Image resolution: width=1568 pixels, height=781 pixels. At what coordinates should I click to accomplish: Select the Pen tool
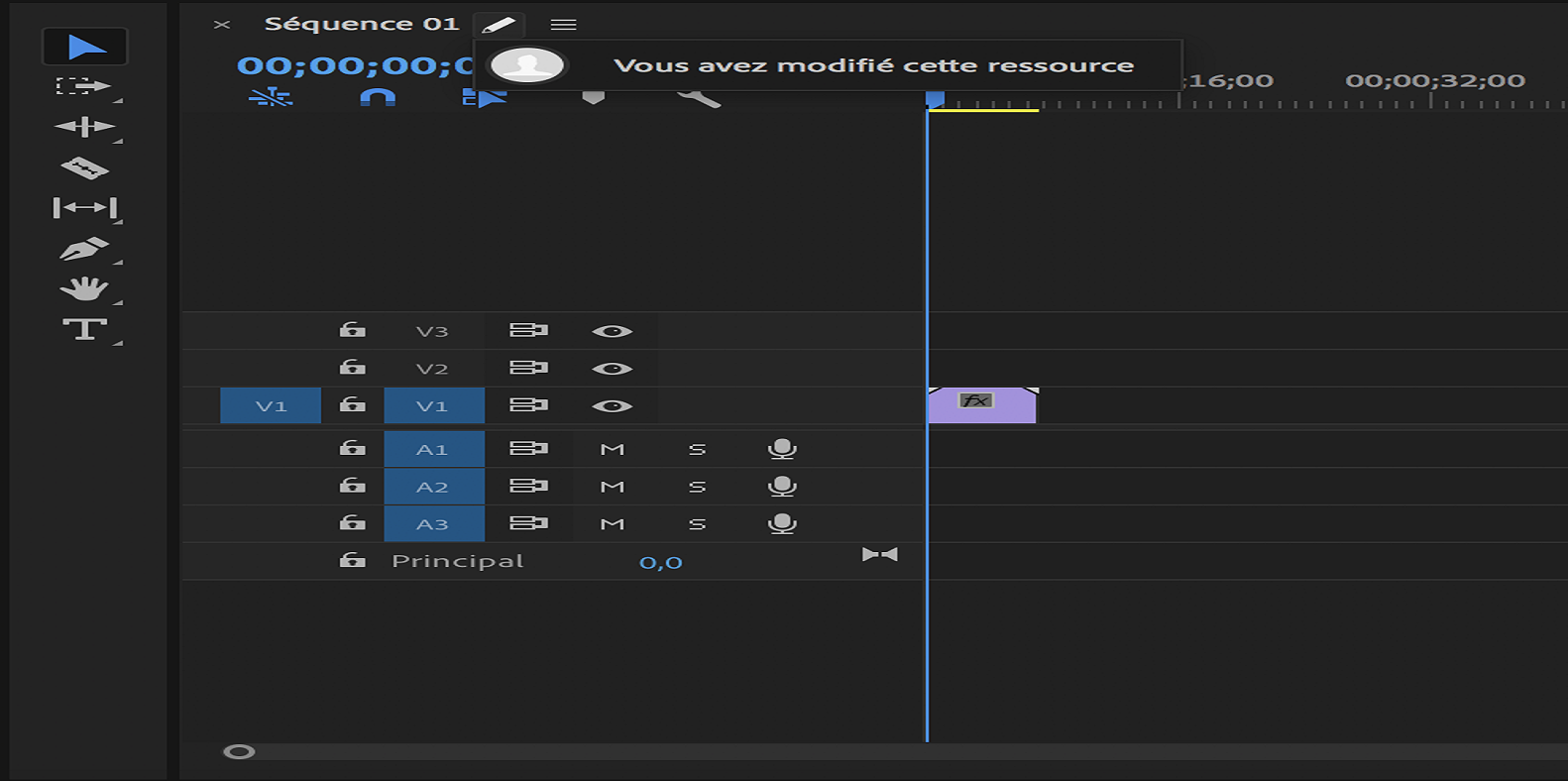click(84, 248)
